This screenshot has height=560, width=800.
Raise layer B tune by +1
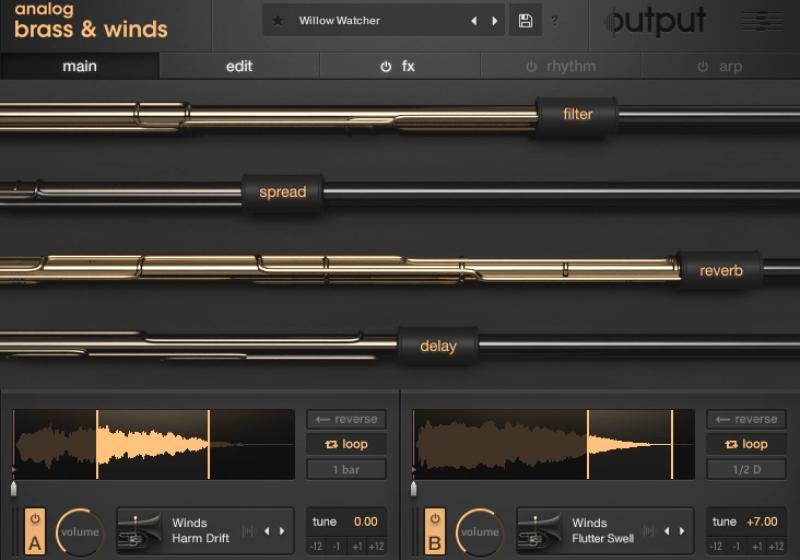757,546
